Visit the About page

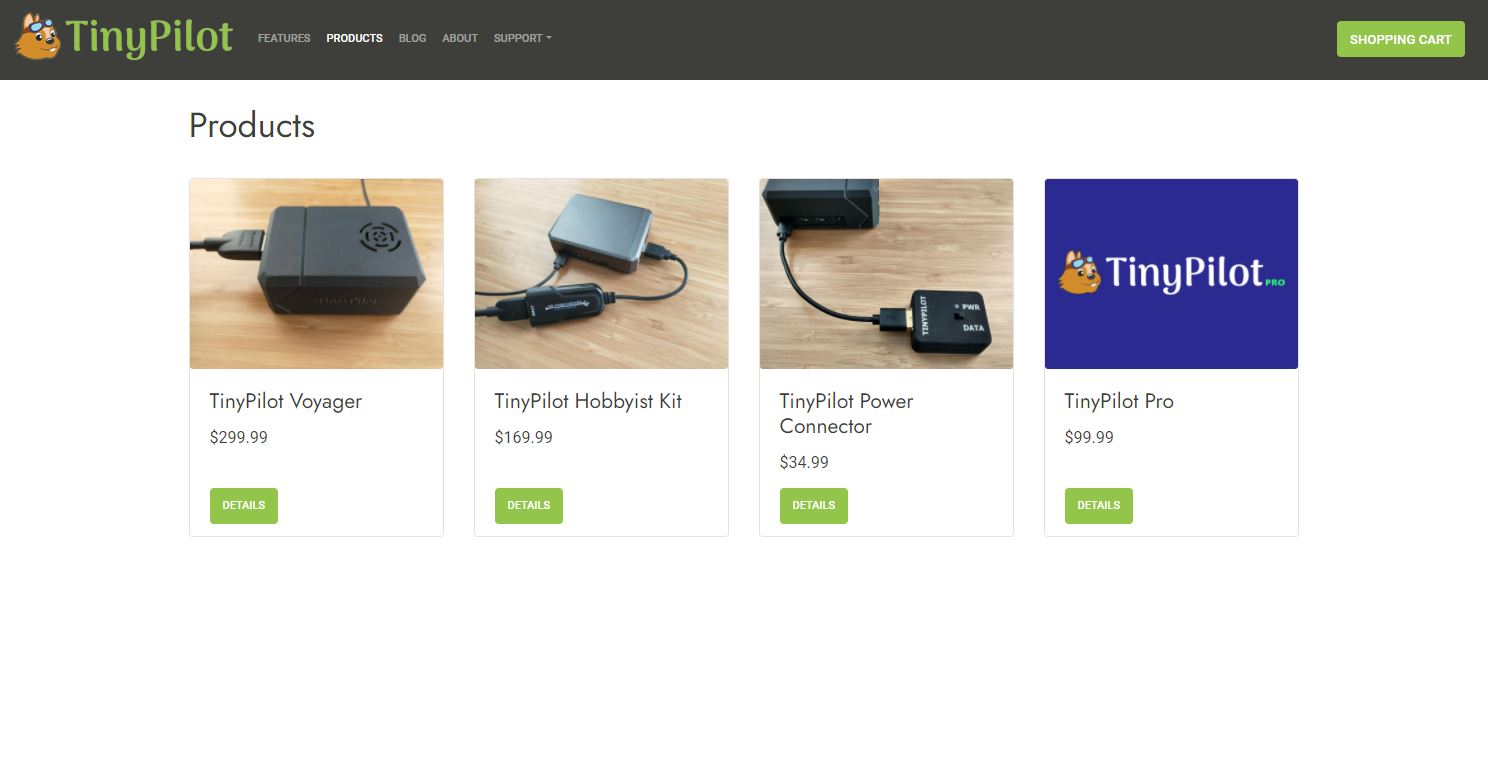[460, 38]
